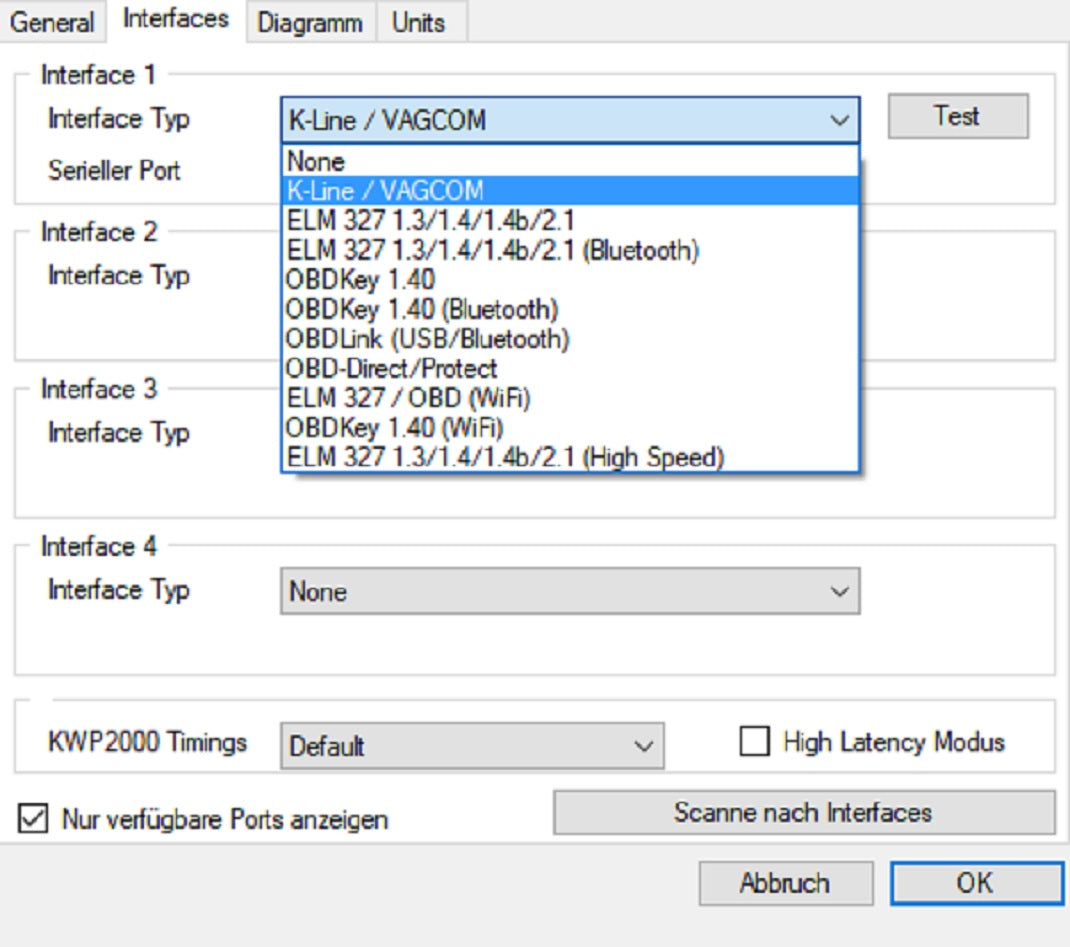Select OBDLink (USB/Bluetooth) option
Screen dimensions: 1070x947
[570, 338]
